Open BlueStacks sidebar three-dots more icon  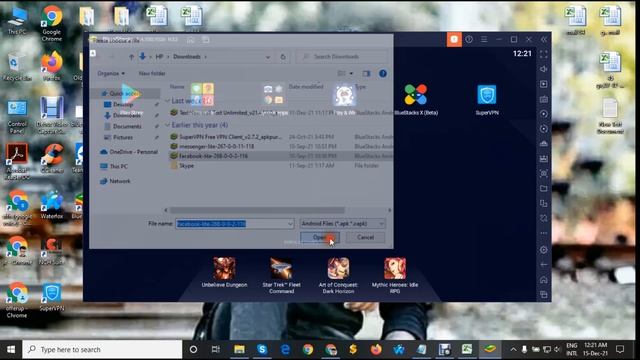click(x=544, y=233)
